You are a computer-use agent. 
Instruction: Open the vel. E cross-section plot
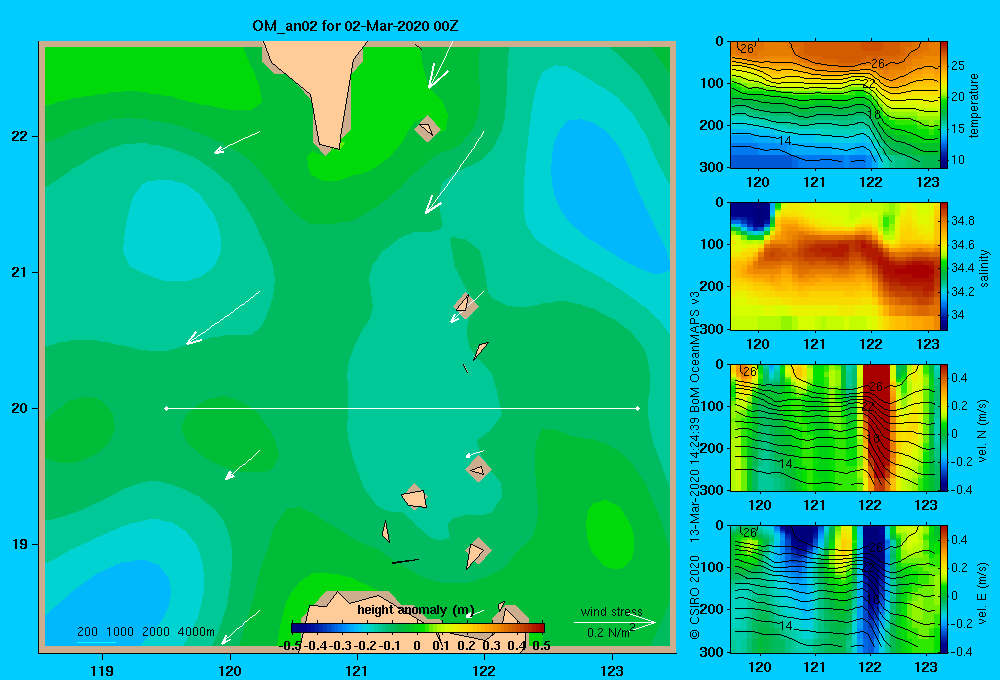click(x=835, y=589)
